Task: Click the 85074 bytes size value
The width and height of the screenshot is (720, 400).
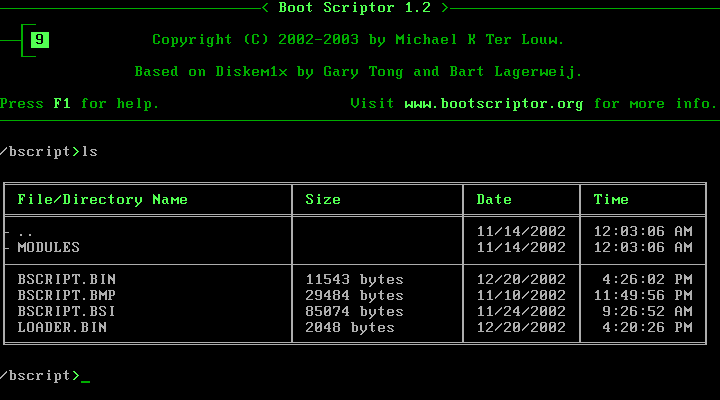Action: pyautogui.click(x=354, y=312)
